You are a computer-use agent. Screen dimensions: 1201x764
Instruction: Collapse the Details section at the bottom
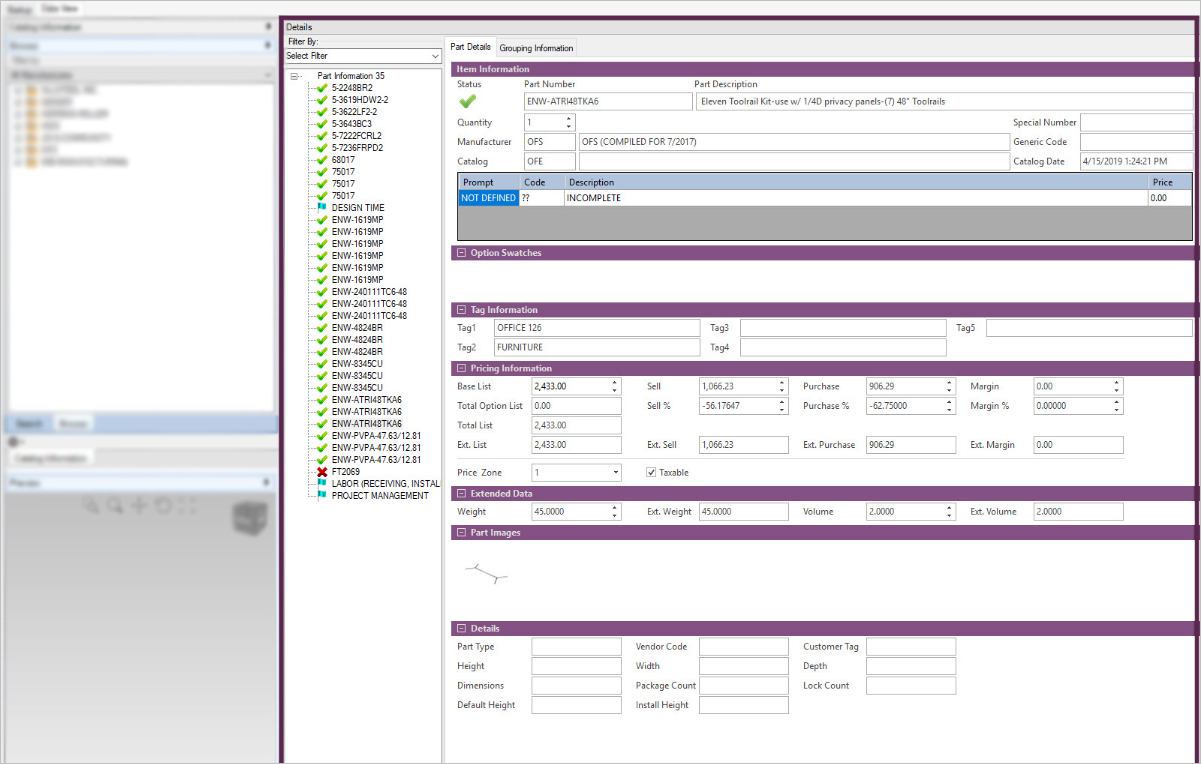tap(460, 628)
